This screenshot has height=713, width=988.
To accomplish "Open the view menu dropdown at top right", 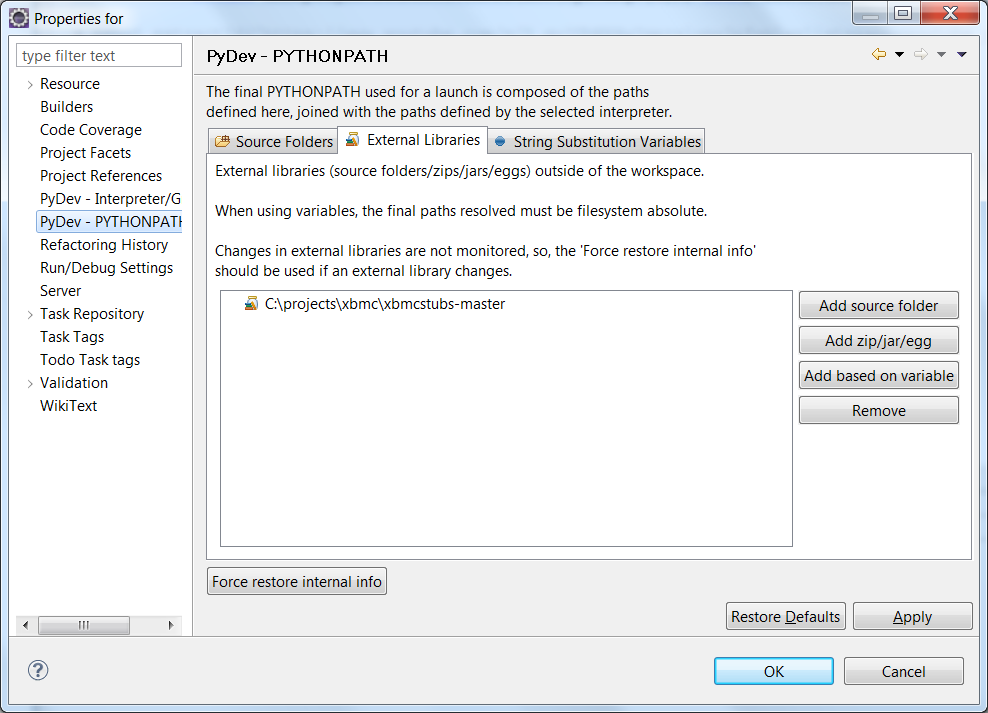I will click(x=960, y=54).
